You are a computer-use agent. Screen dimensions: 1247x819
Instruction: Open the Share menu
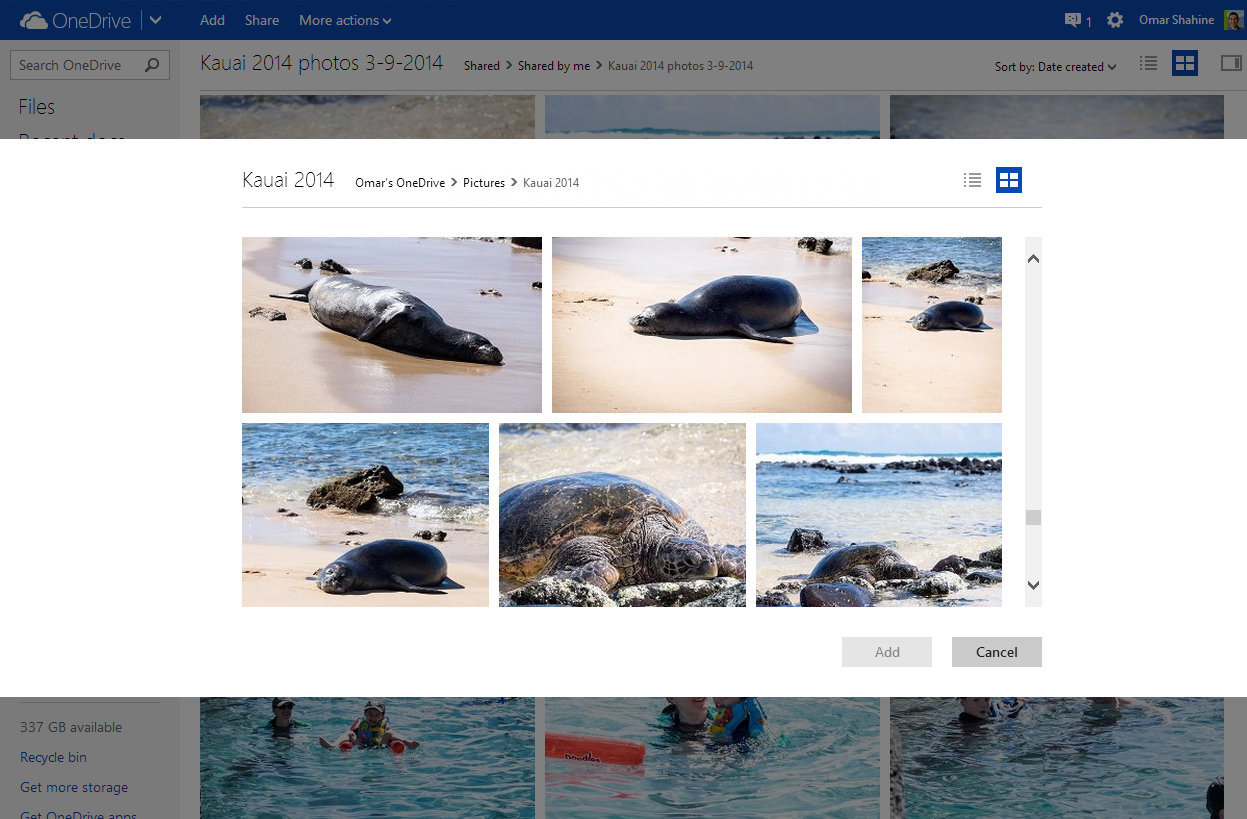point(261,19)
